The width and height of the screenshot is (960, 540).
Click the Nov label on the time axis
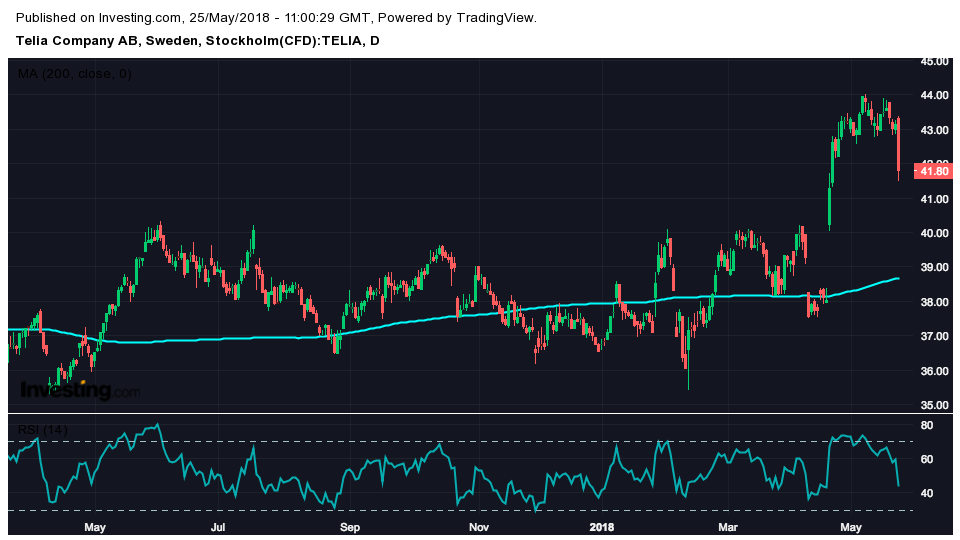click(x=479, y=527)
